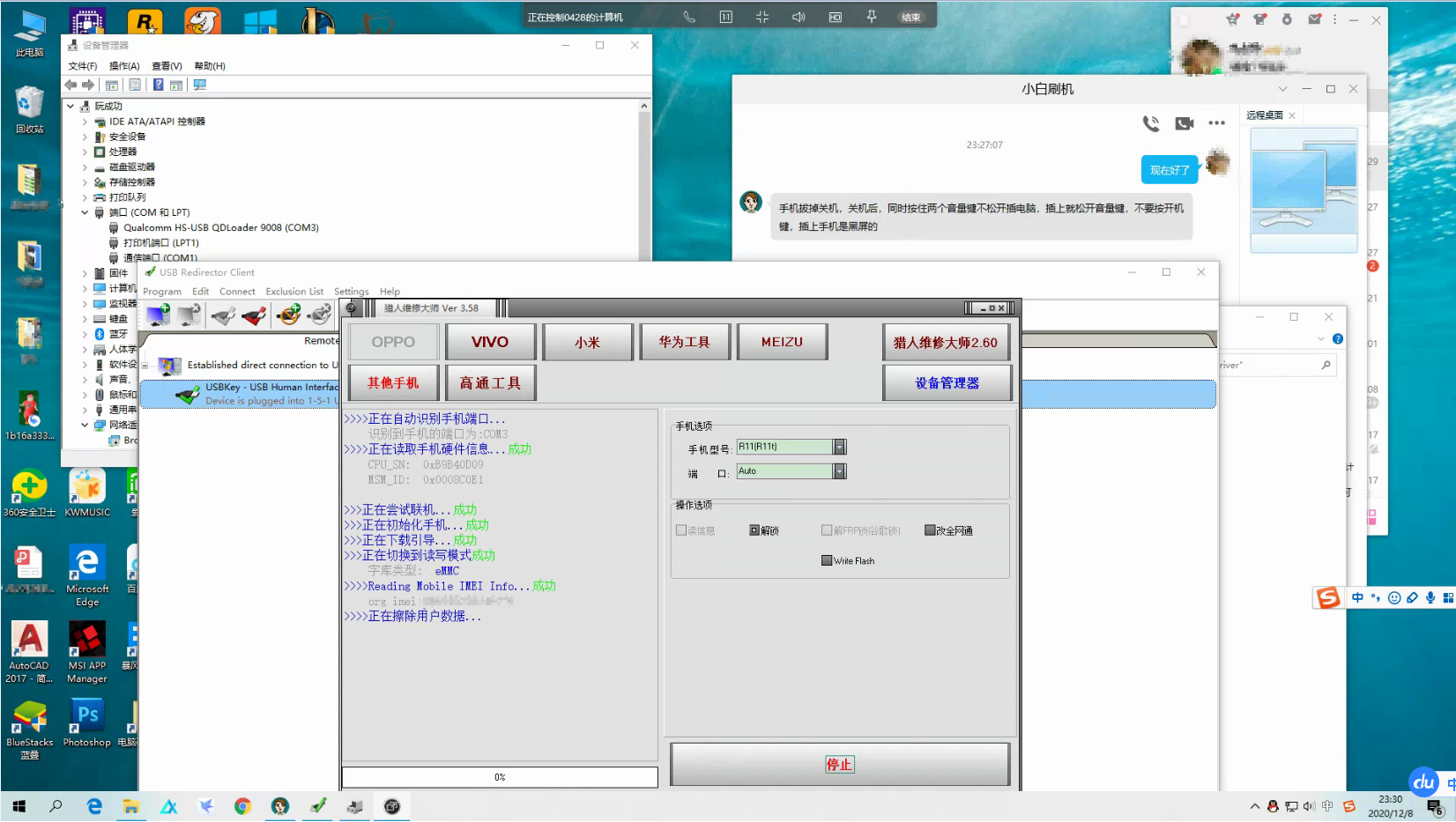Expand the 处理器 tree node
The image size is (1456, 822).
point(85,152)
